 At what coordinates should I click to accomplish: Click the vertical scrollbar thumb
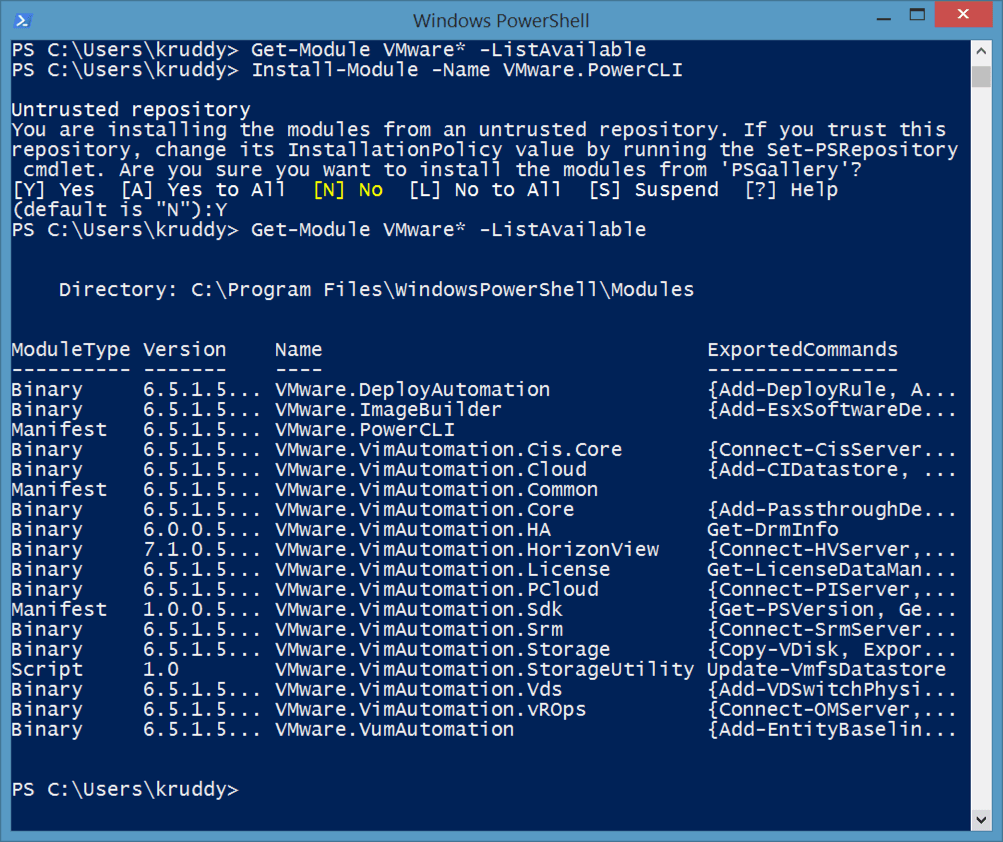(982, 78)
